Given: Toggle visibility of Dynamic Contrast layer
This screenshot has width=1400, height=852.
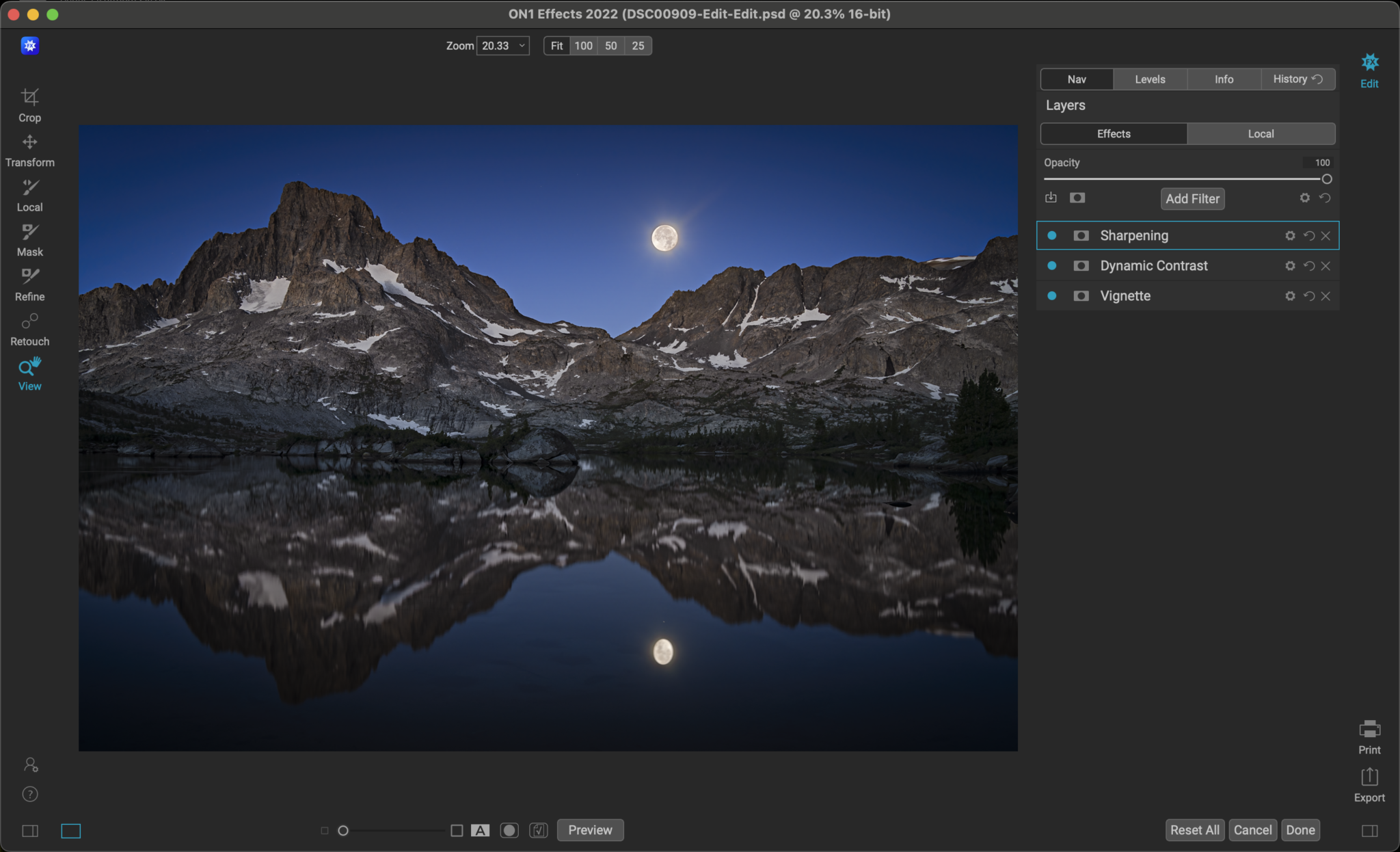Looking at the screenshot, I should coord(1055,265).
